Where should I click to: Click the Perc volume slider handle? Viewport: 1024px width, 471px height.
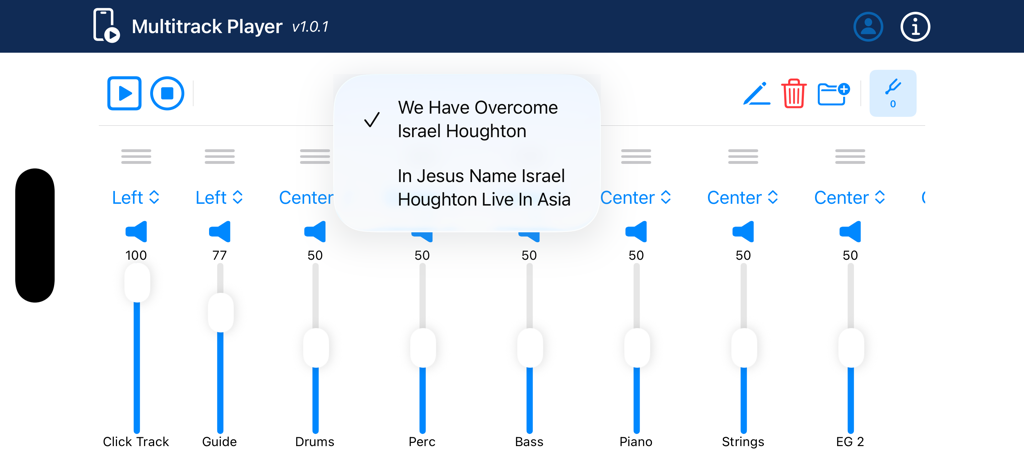423,348
